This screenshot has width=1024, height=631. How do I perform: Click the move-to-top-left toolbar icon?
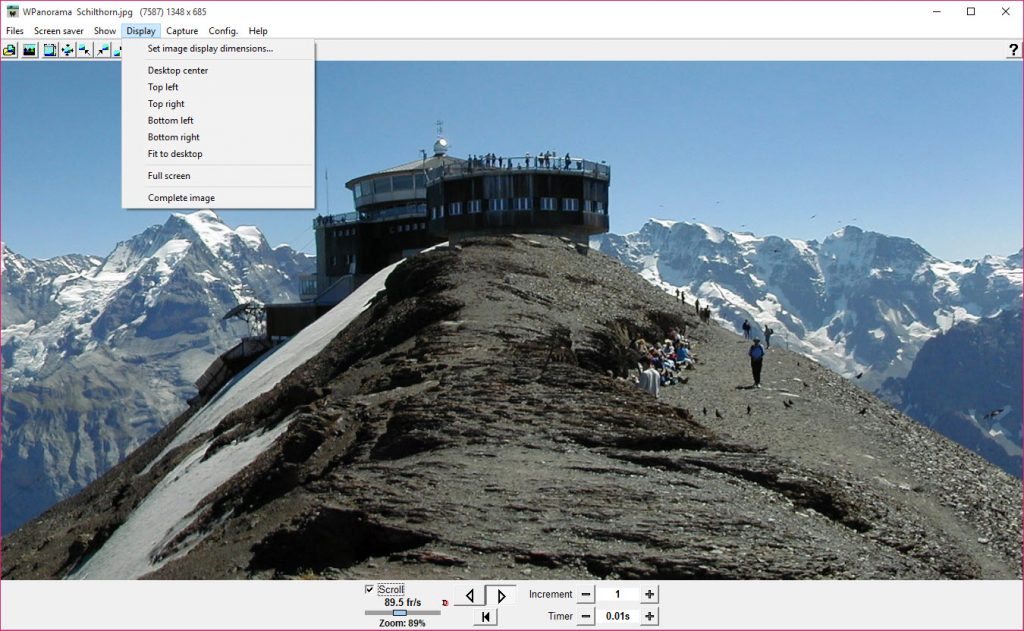85,50
